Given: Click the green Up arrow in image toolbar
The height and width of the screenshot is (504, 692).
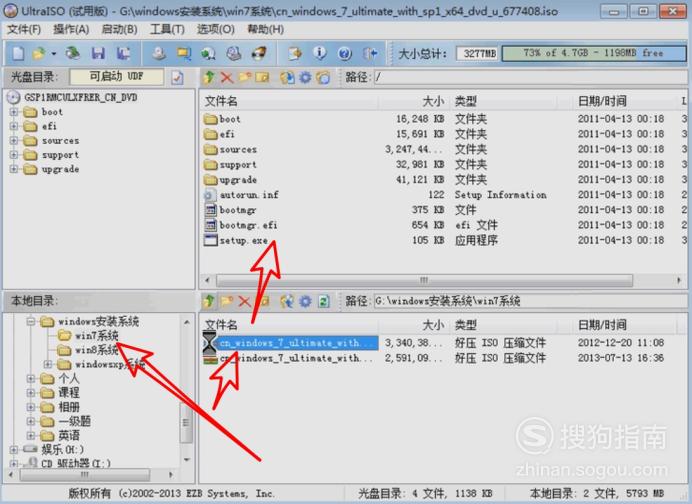Looking at the screenshot, I should [209, 78].
